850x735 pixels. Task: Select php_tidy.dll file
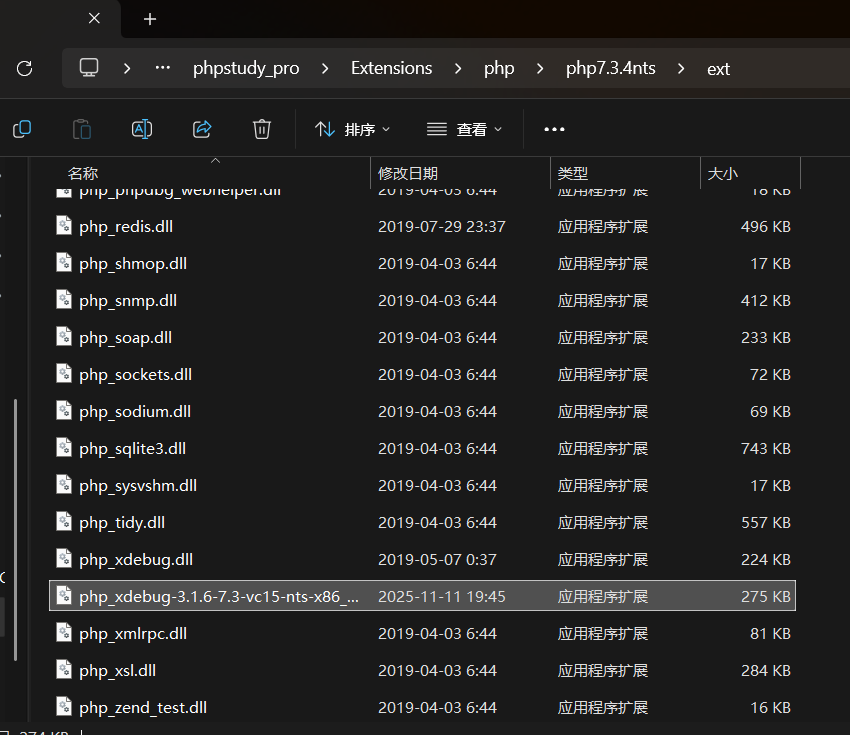[422, 523]
